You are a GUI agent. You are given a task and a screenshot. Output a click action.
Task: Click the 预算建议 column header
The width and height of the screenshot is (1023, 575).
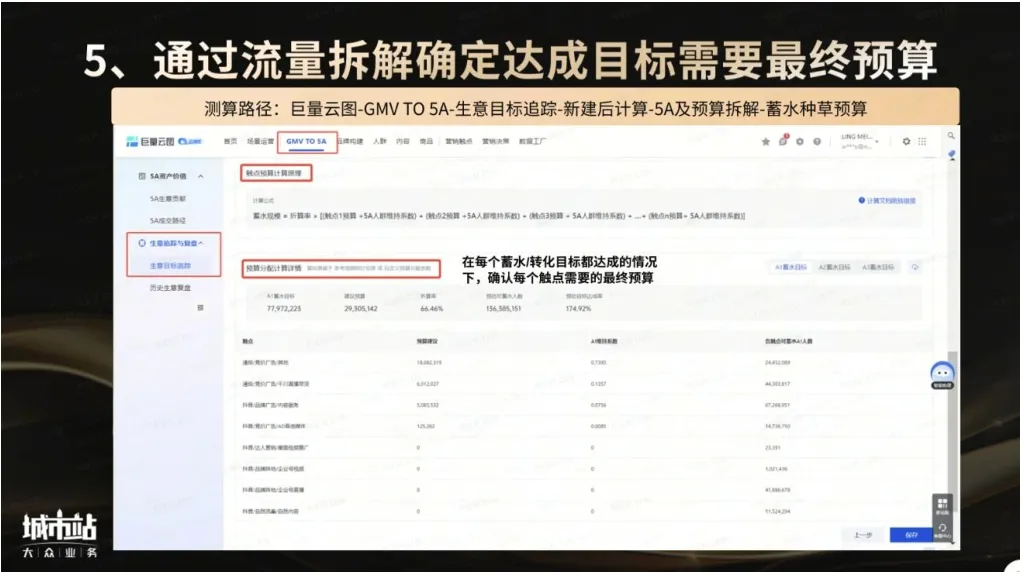[x=427, y=341]
